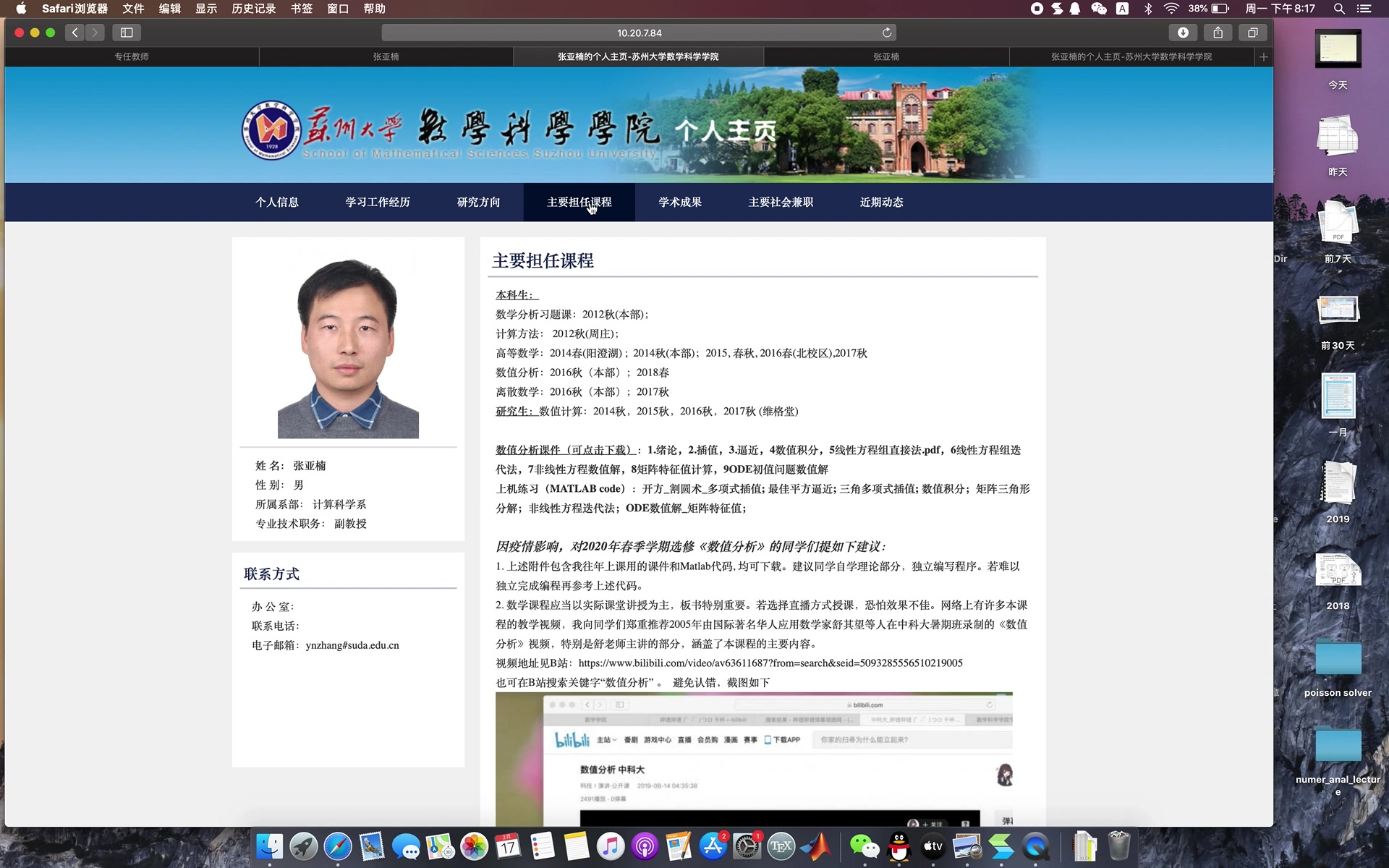Click the Safari back navigation arrow
Image resolution: width=1389 pixels, height=868 pixels.
[x=75, y=33]
